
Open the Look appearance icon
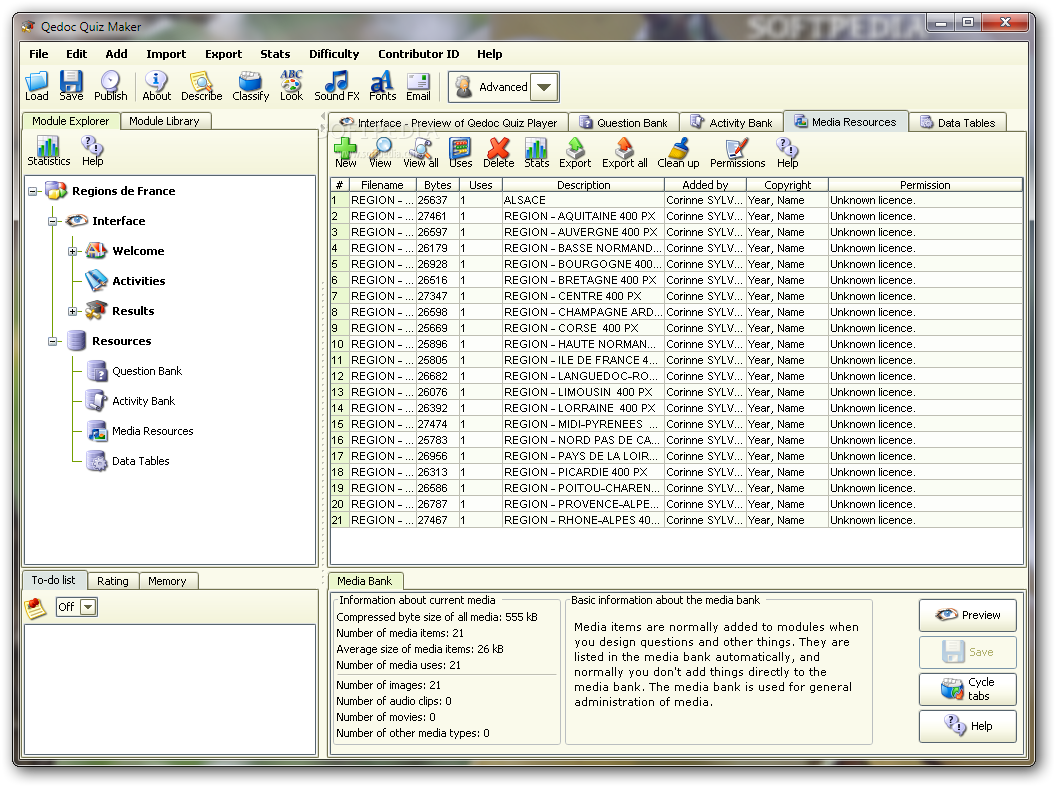(x=291, y=85)
